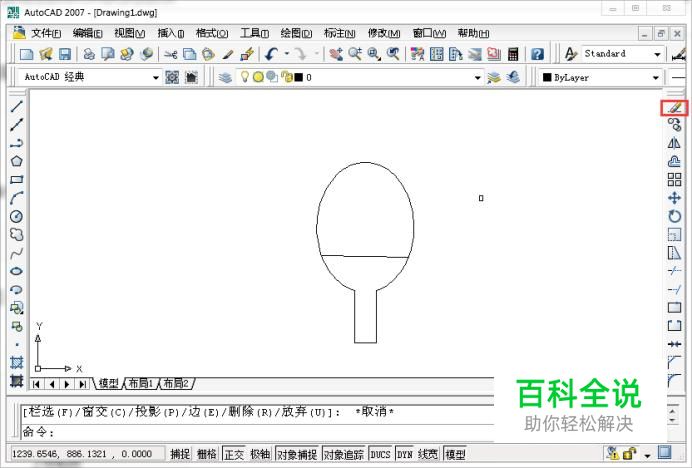Toggle DYN dynamic input
This screenshot has height=468, width=692.
(x=405, y=454)
